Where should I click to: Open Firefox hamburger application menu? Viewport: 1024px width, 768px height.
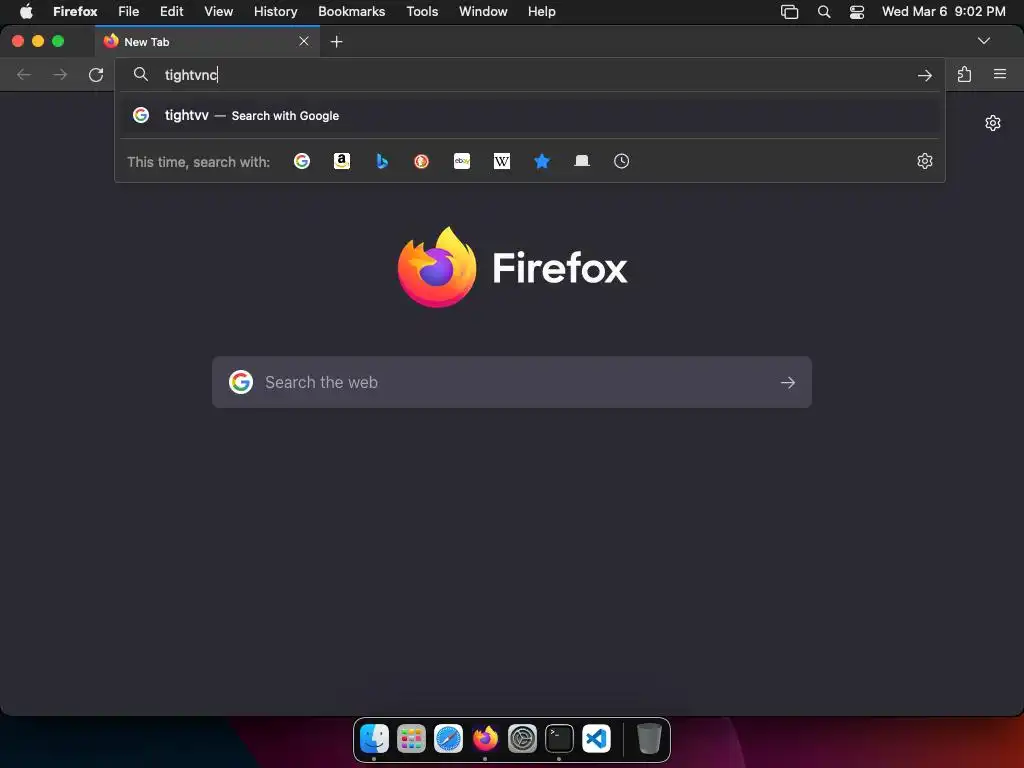[x=1000, y=74]
